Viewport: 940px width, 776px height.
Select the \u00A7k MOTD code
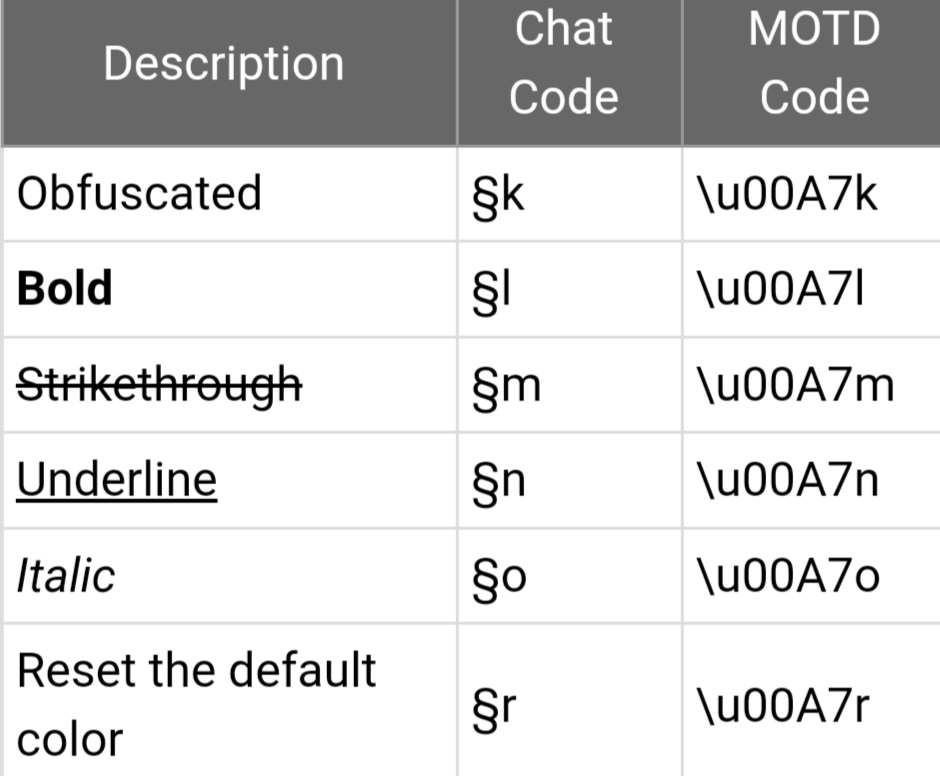[789, 194]
